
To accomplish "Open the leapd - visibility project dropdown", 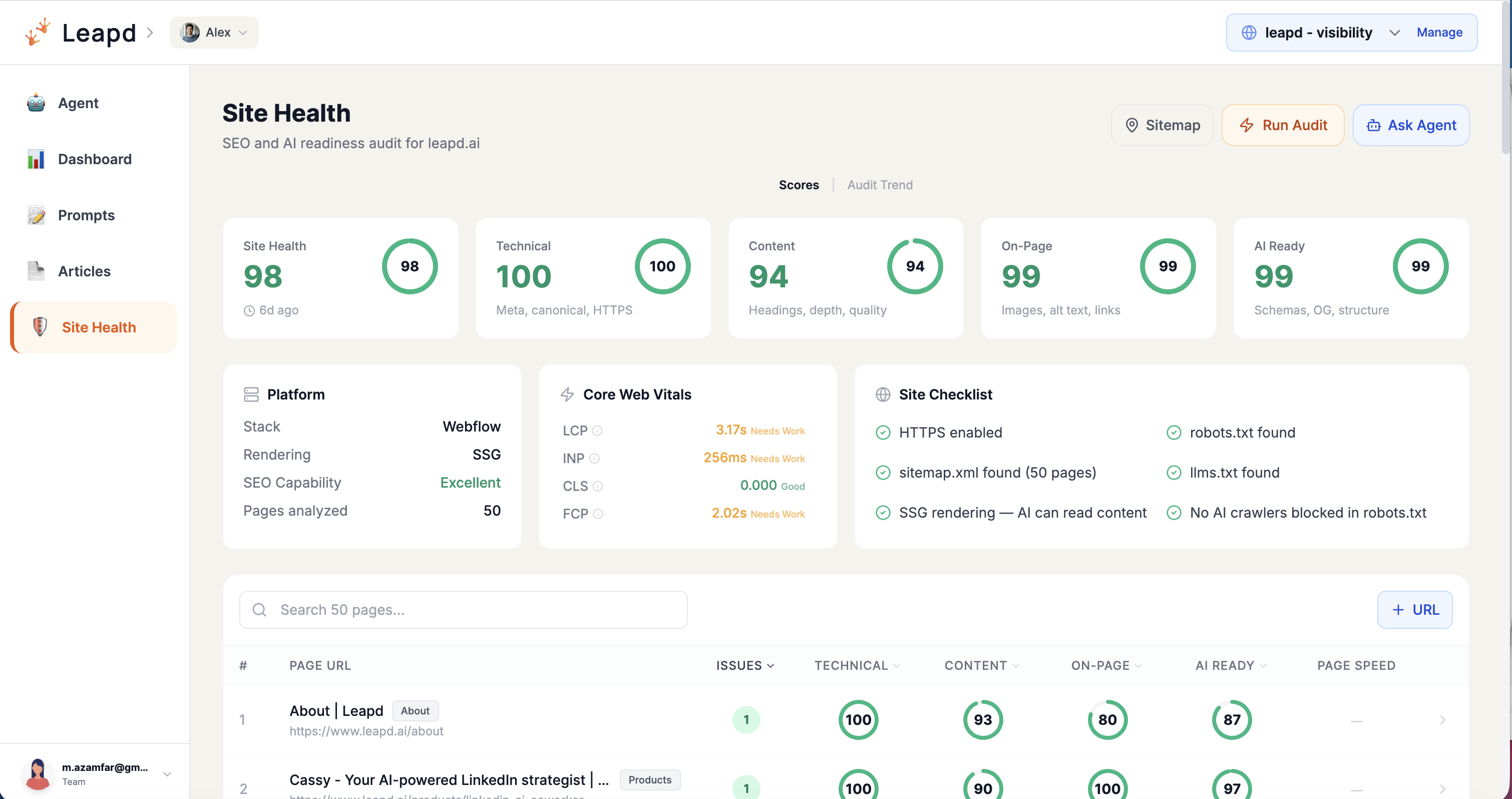I will pos(1395,32).
